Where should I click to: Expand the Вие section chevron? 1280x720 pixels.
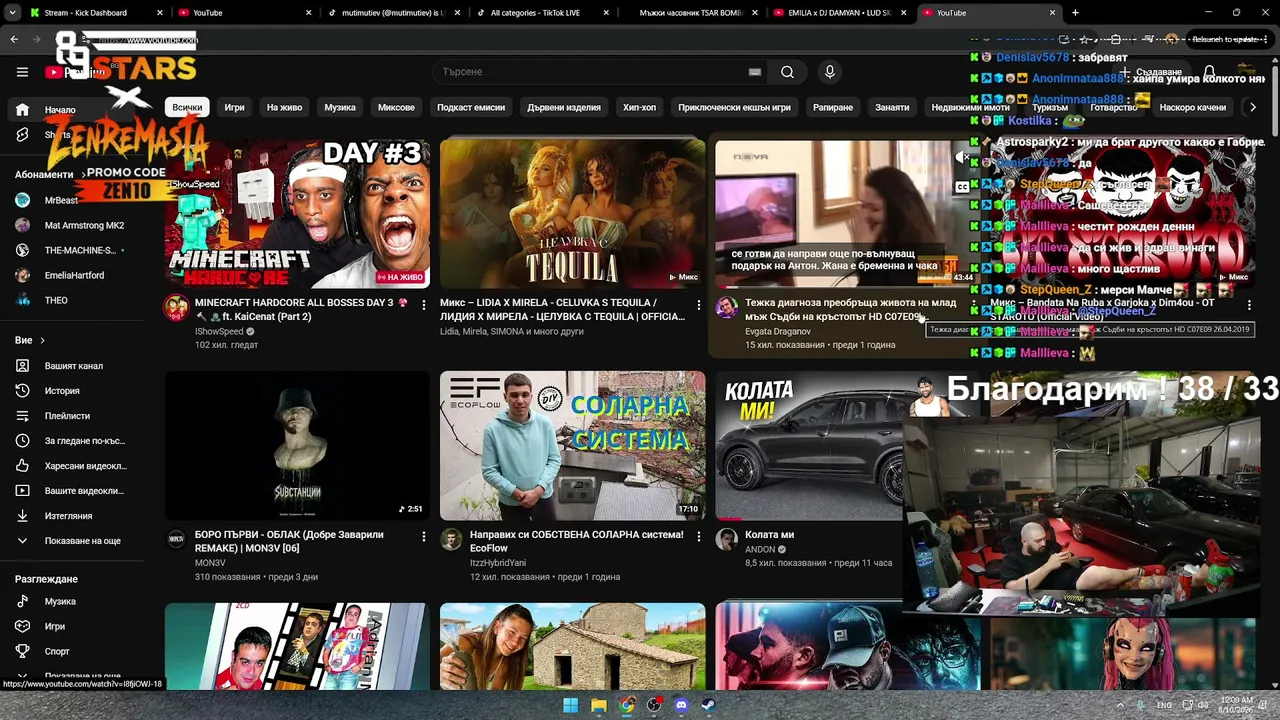pyautogui.click(x=42, y=341)
